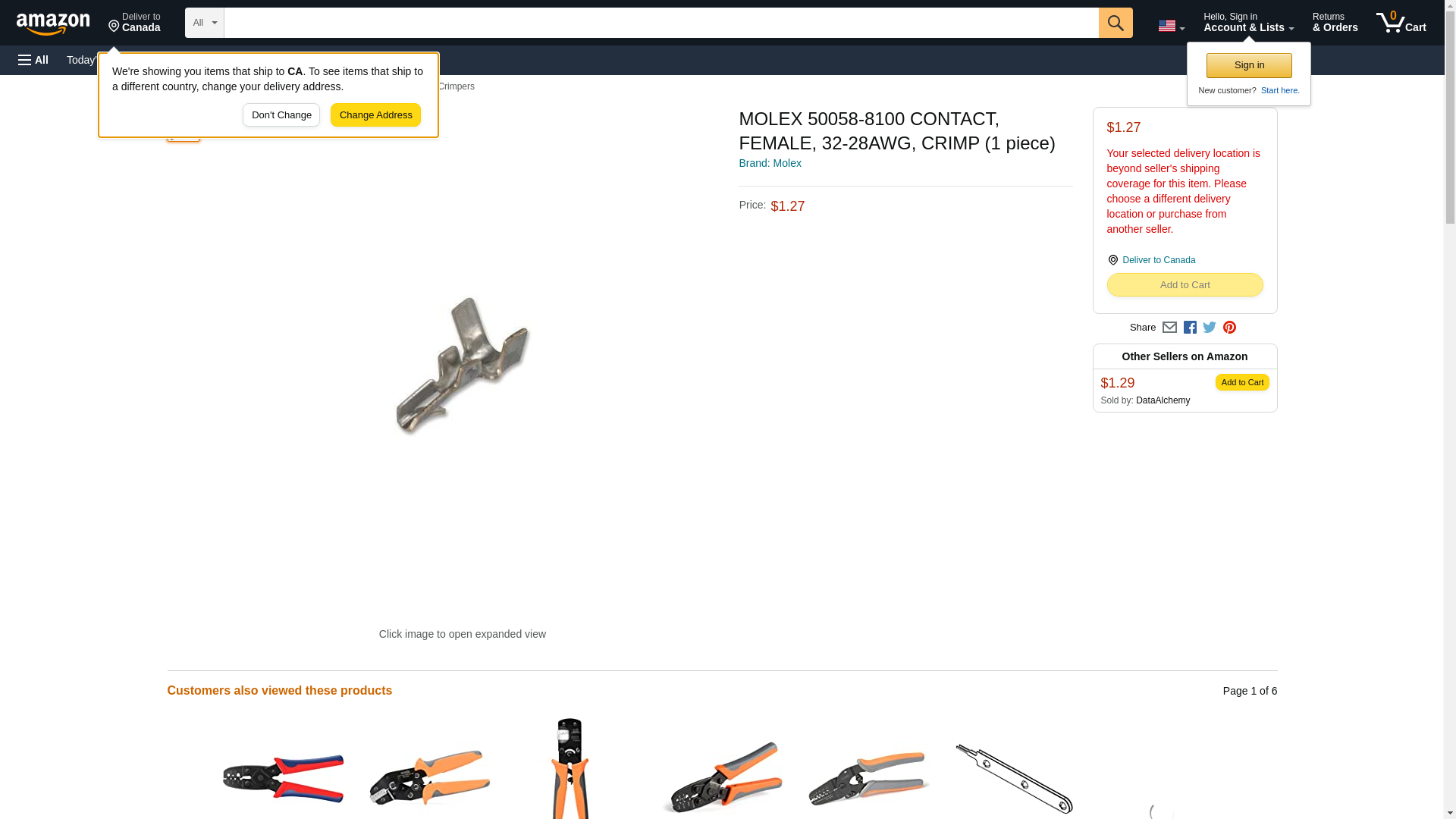Image resolution: width=1456 pixels, height=819 pixels.
Task: Expand Account & Lists menu
Action: (x=1248, y=23)
